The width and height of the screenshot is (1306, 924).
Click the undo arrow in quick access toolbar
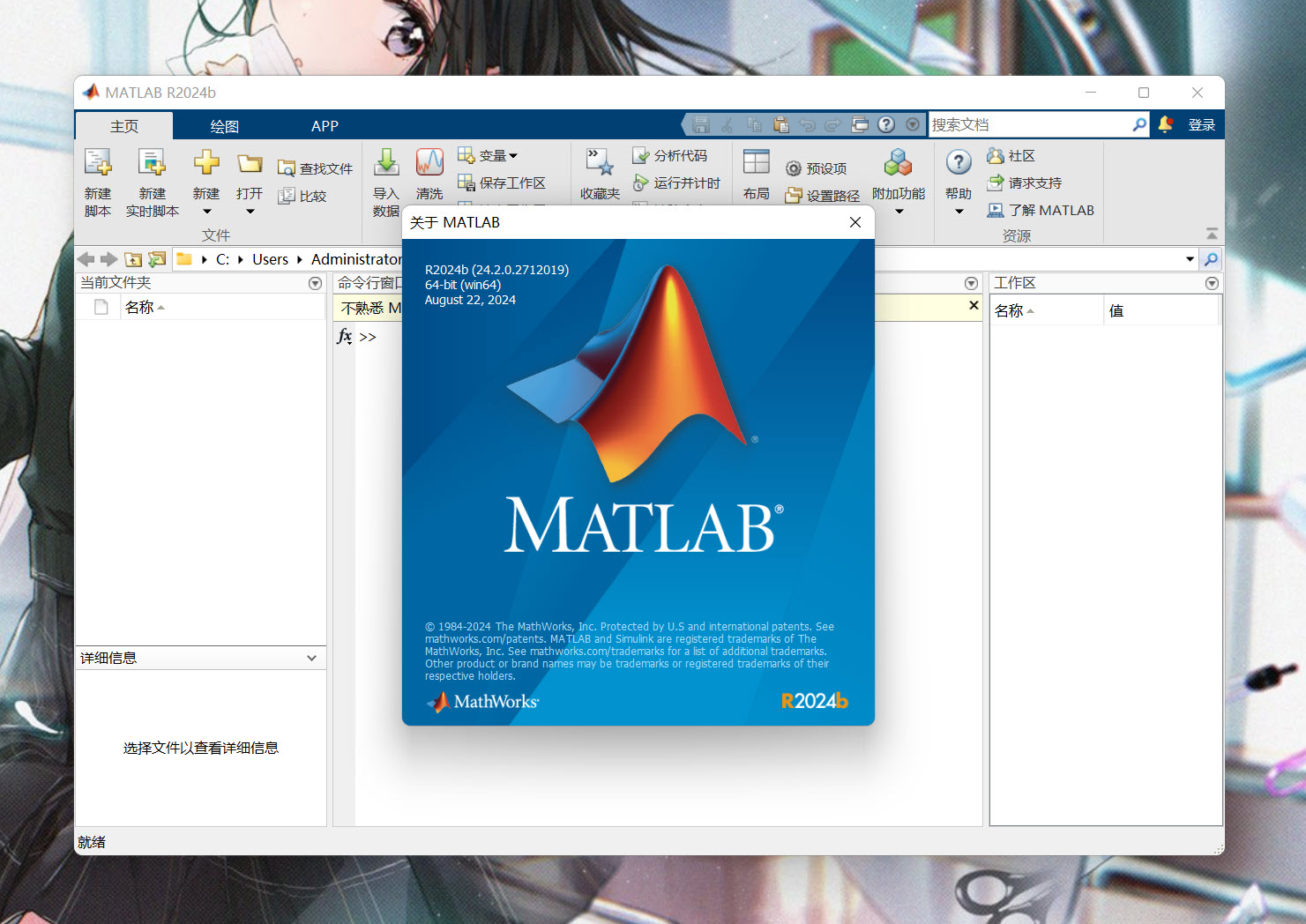tap(807, 125)
